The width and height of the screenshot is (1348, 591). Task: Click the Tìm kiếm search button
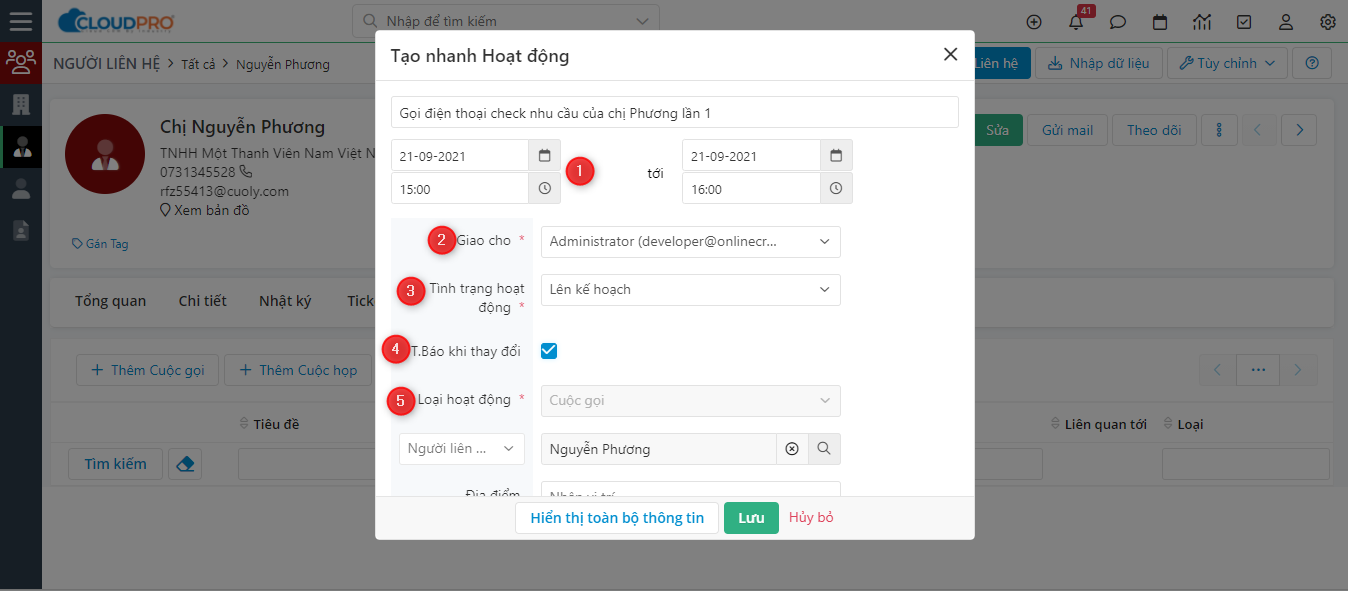pos(115,464)
